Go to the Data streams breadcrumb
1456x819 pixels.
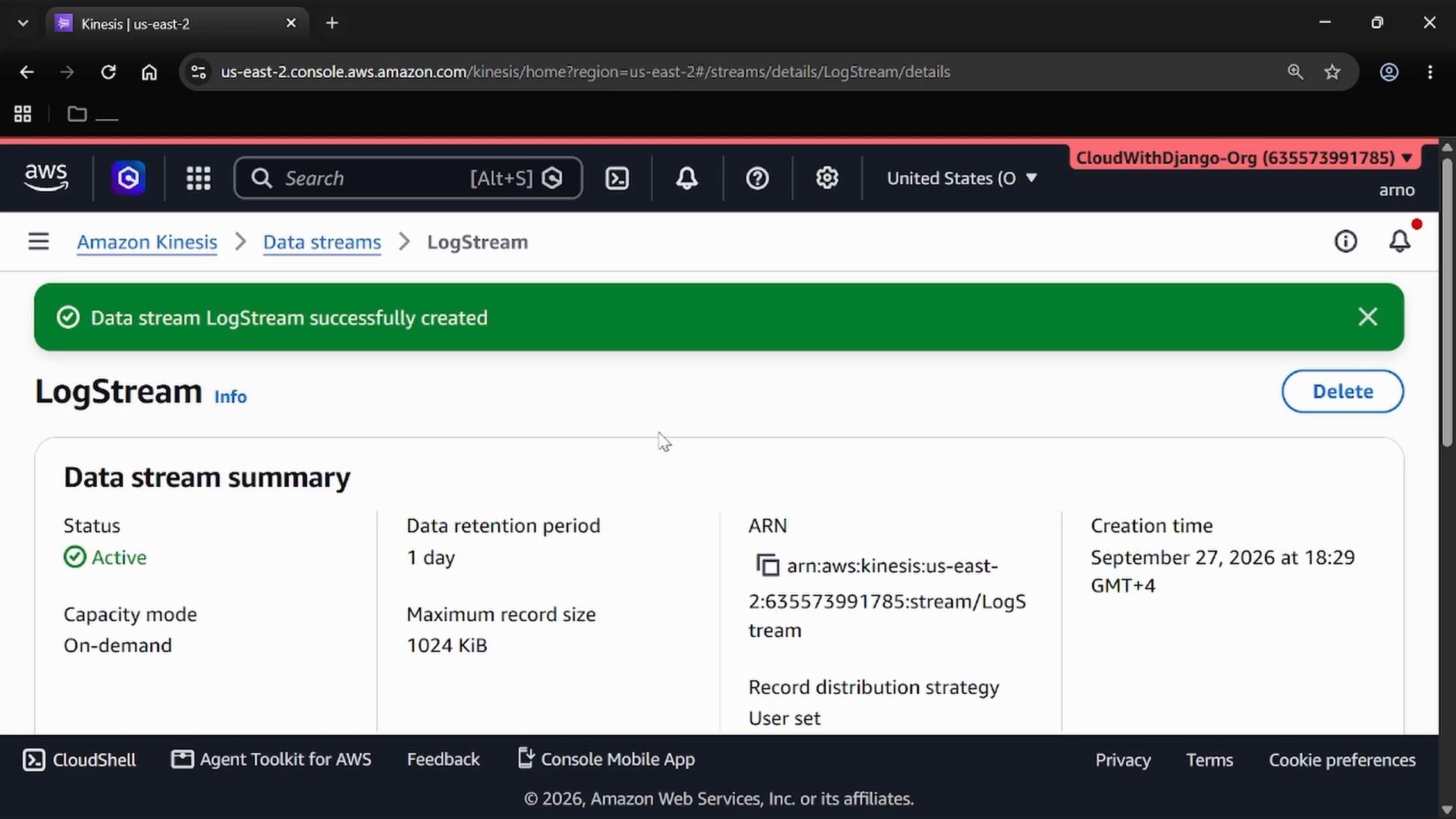pyautogui.click(x=322, y=242)
